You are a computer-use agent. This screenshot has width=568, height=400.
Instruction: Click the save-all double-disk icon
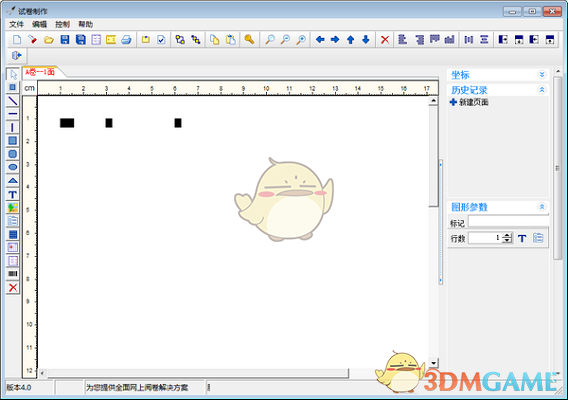click(80, 39)
